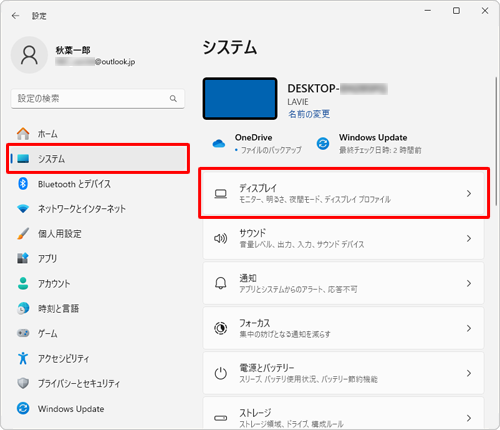This screenshot has height=430, width=500.
Task: Maximize the 設定 window
Action: [x=456, y=11]
